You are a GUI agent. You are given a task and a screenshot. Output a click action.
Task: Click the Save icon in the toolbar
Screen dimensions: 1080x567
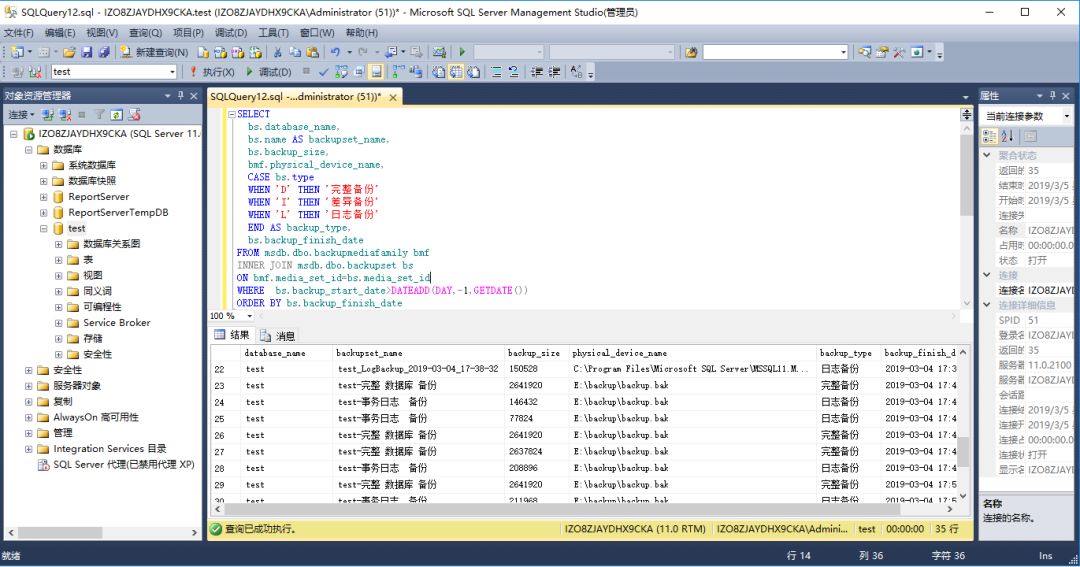point(87,52)
